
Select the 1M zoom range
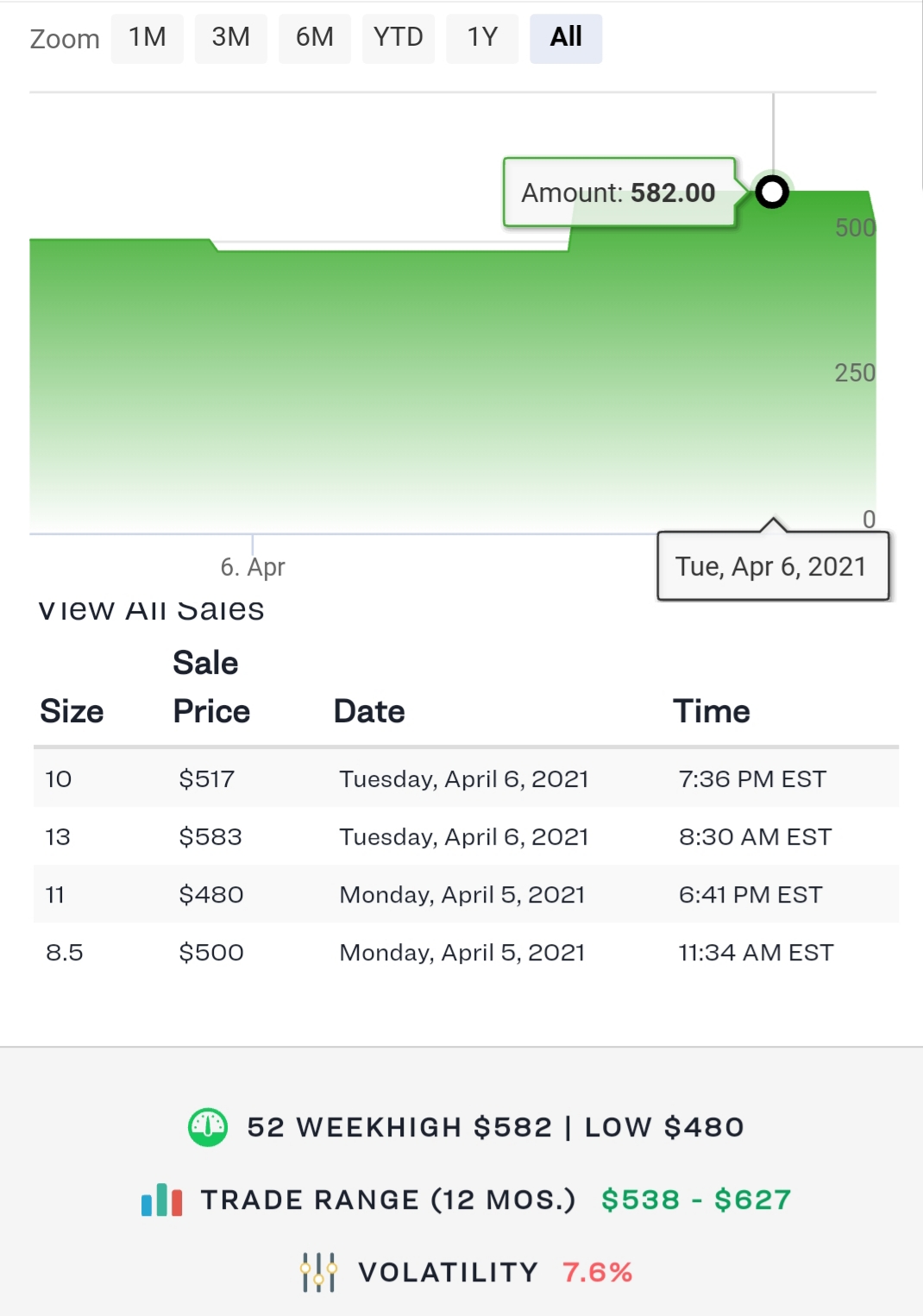[x=148, y=38]
